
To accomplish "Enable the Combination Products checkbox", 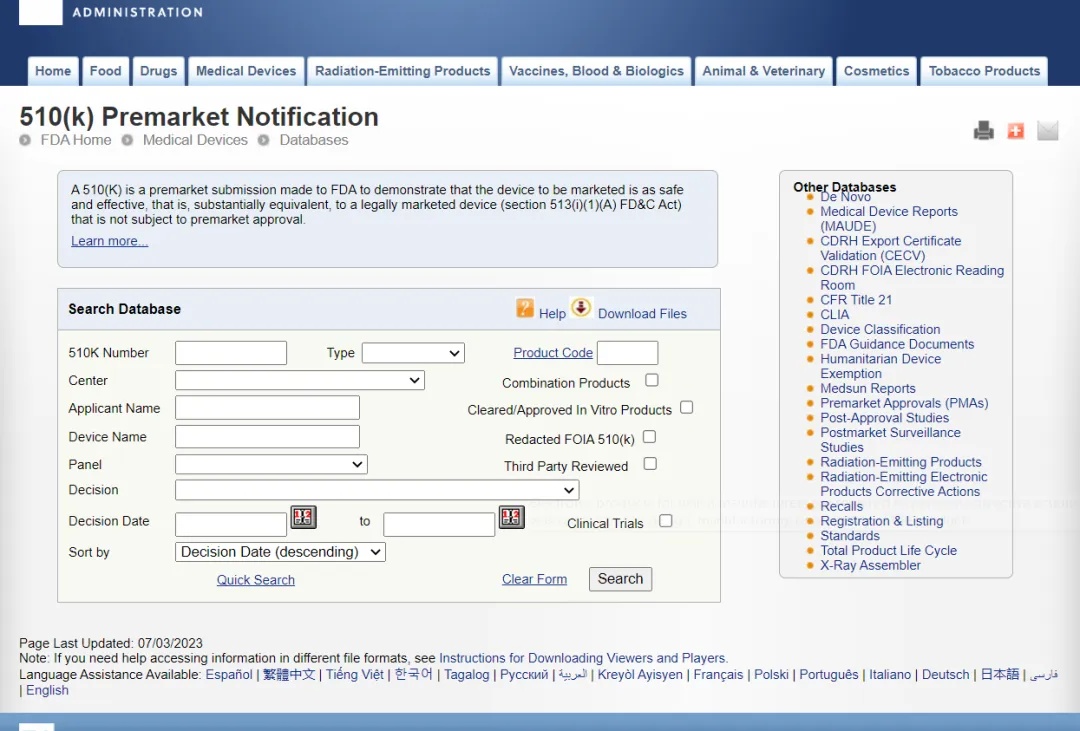I will coord(652,380).
